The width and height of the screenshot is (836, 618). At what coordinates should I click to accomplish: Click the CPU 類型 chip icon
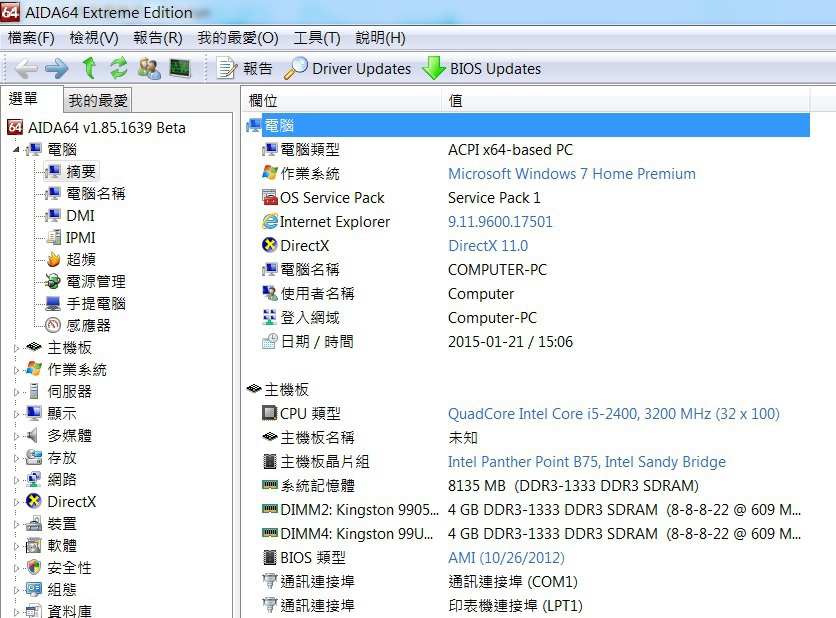click(270, 413)
